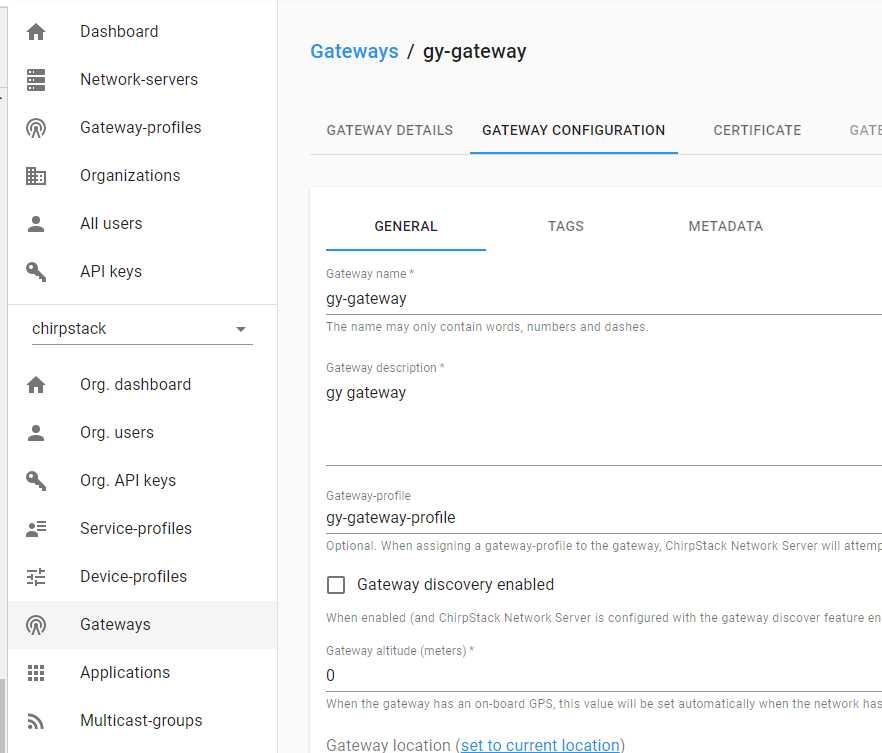Switch to the Tags sub-tab
This screenshot has height=753, width=882.
pyautogui.click(x=566, y=227)
